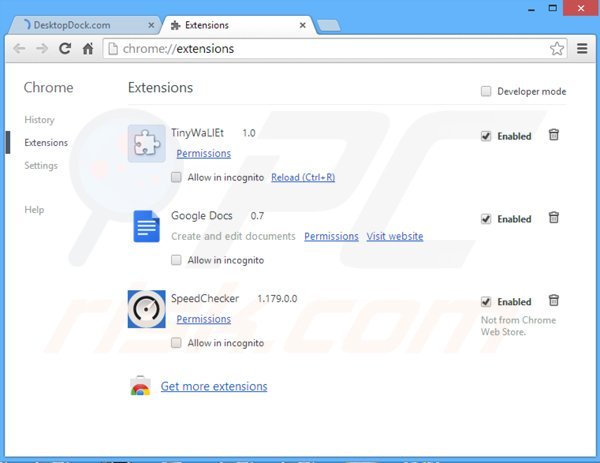This screenshot has width=600, height=463.
Task: Enable Developer mode checkbox
Action: click(486, 91)
